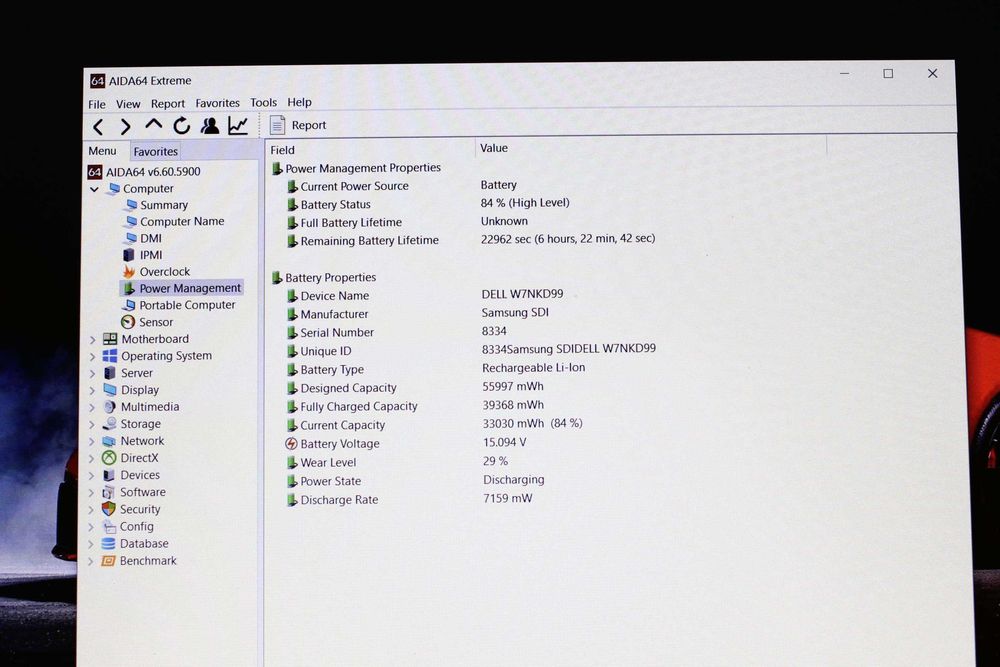Open the Help menu
Screen dimensions: 1000x667
[x=299, y=102]
